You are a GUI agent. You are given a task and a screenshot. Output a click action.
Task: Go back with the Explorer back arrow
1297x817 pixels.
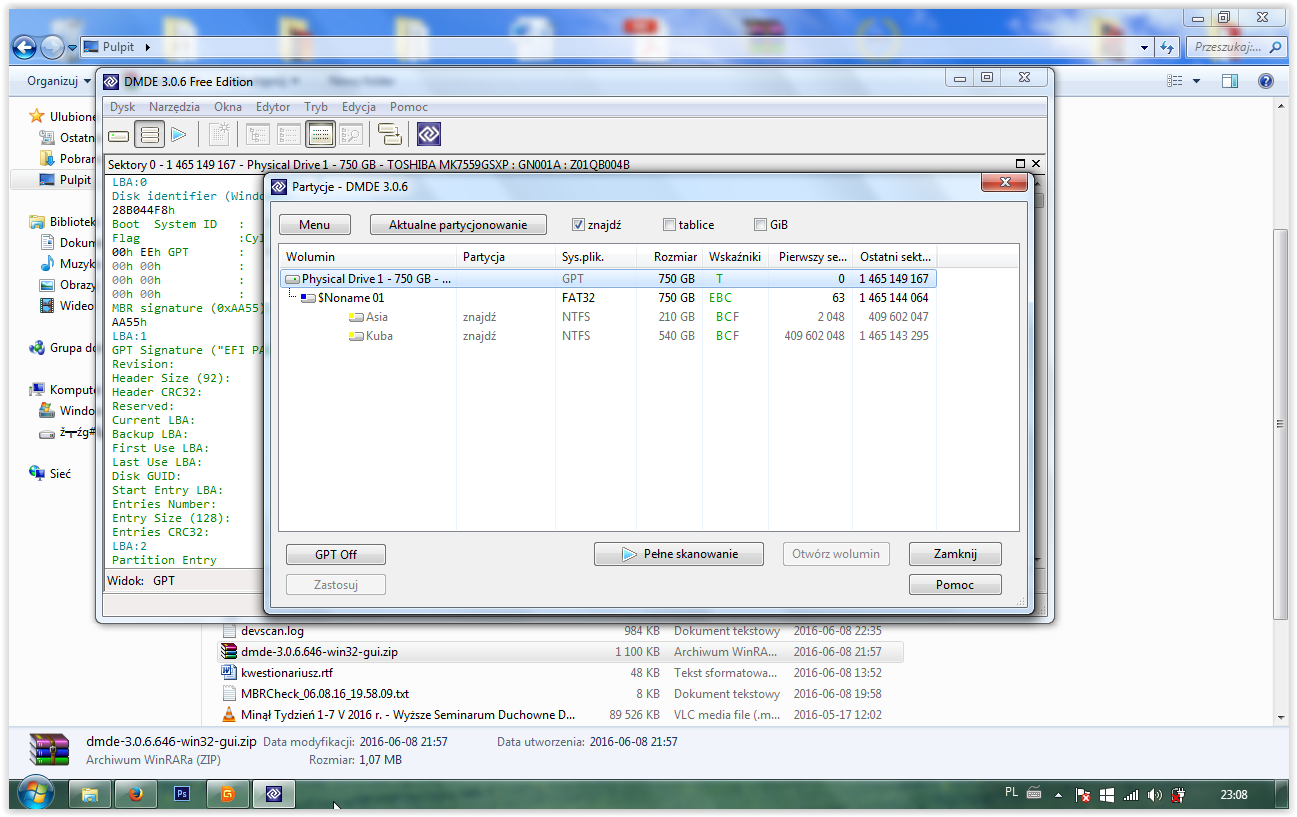click(x=26, y=47)
